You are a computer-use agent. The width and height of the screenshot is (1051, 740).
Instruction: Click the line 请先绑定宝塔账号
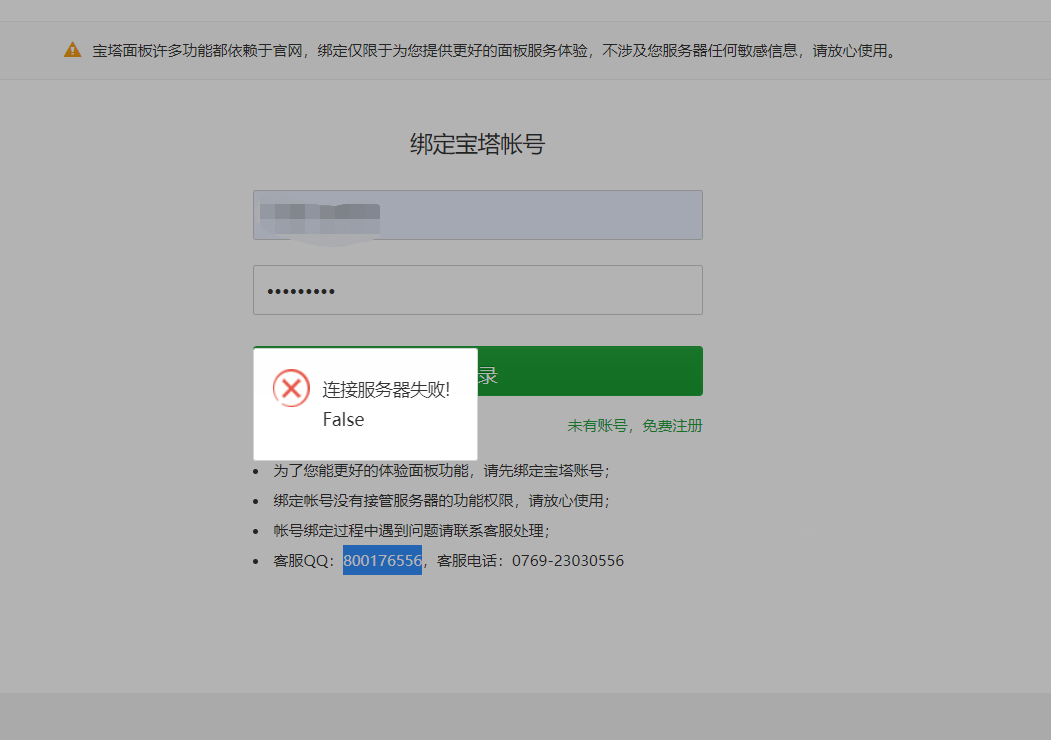point(441,471)
